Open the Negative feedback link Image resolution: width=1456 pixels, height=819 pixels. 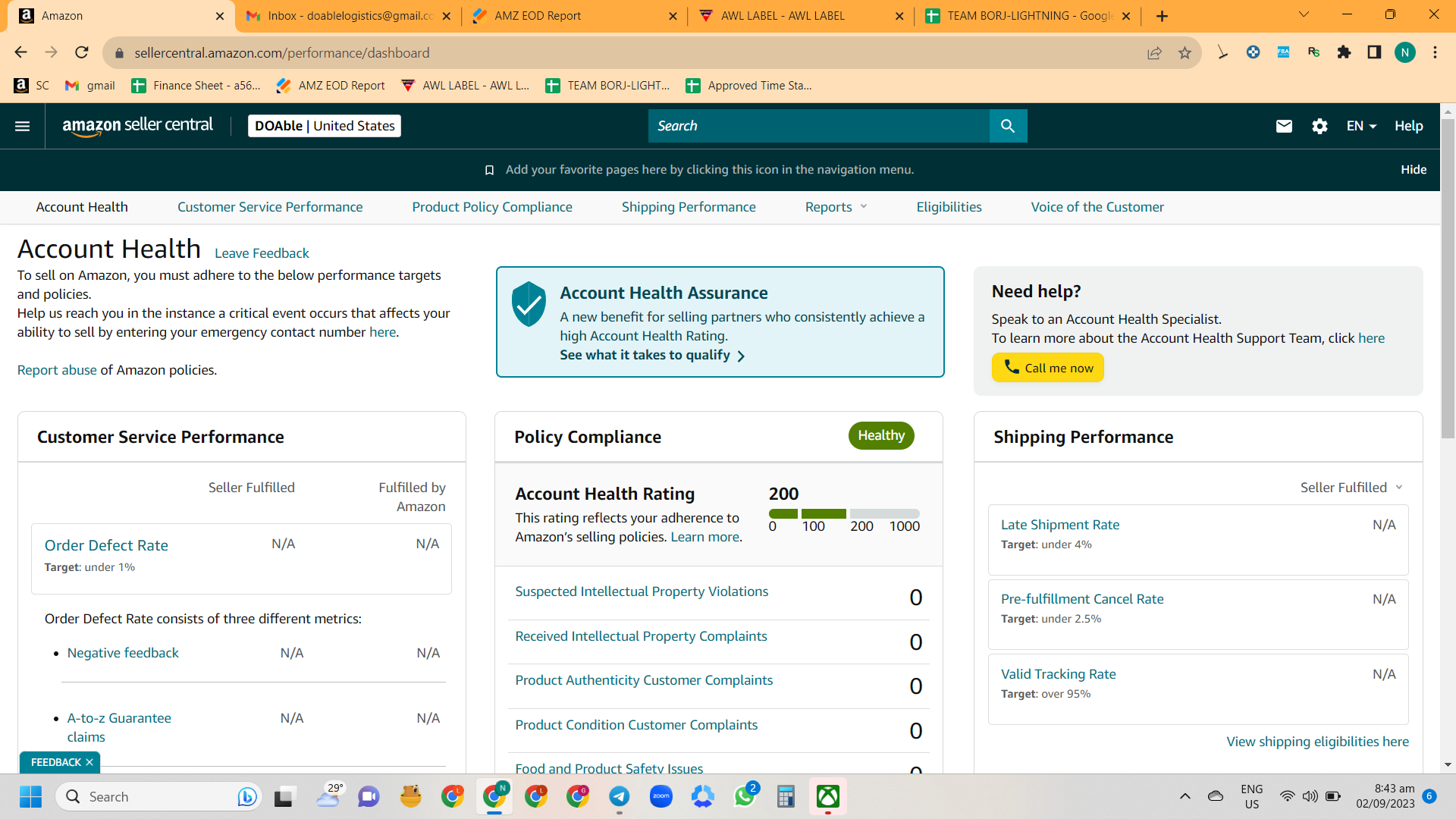click(123, 653)
